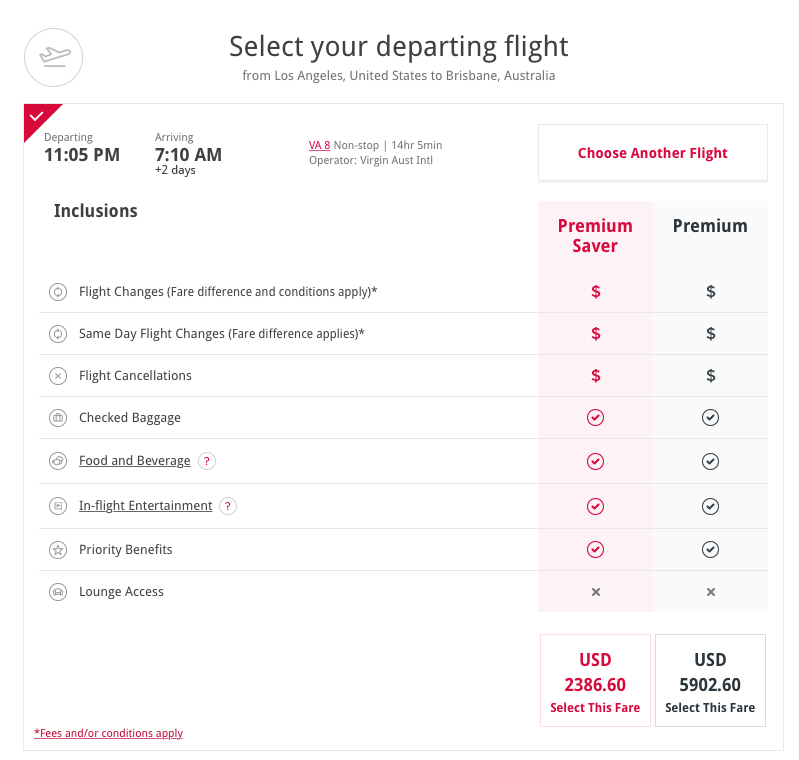Click the airplane departing flight icon

point(54,58)
